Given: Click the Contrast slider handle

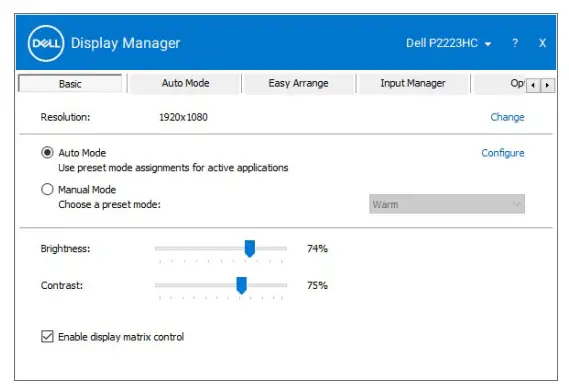Looking at the screenshot, I should (x=241, y=285).
